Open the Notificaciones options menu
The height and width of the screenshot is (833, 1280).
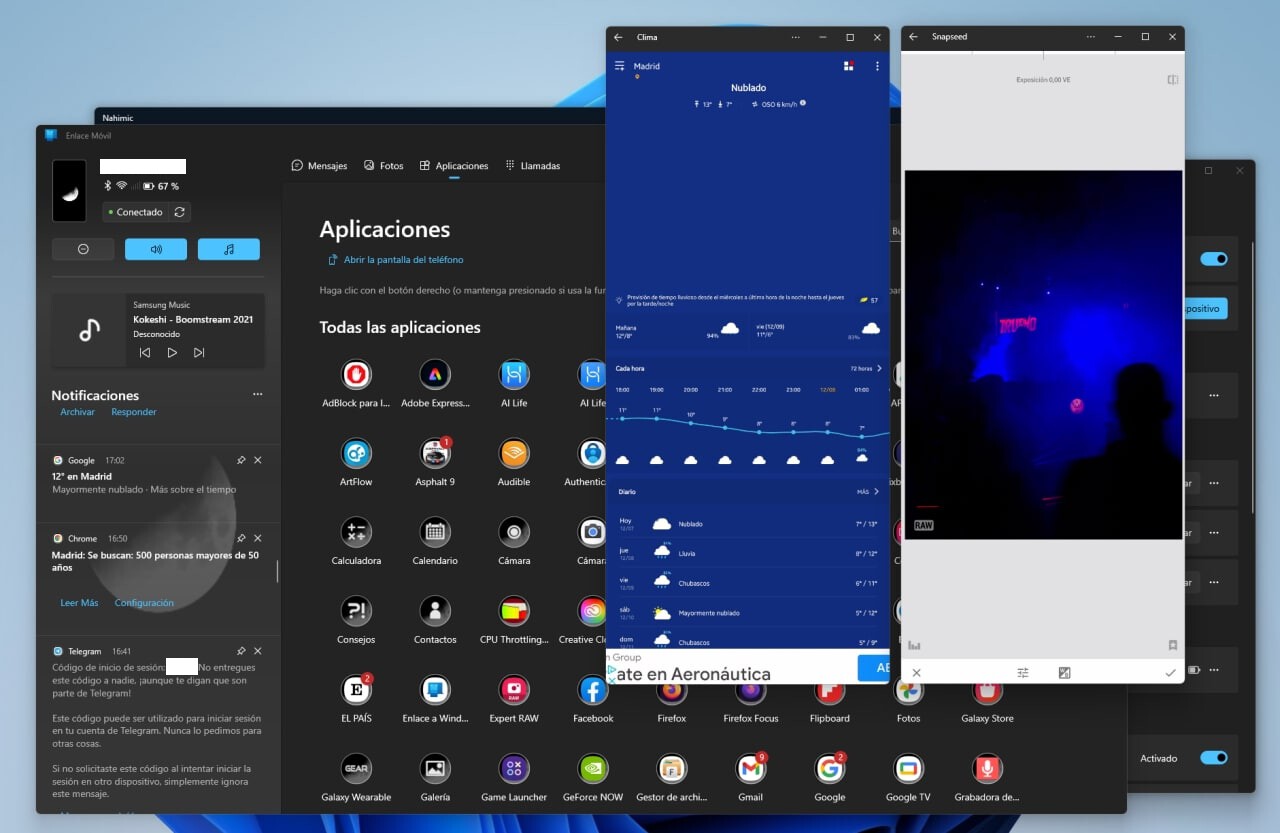coord(257,394)
